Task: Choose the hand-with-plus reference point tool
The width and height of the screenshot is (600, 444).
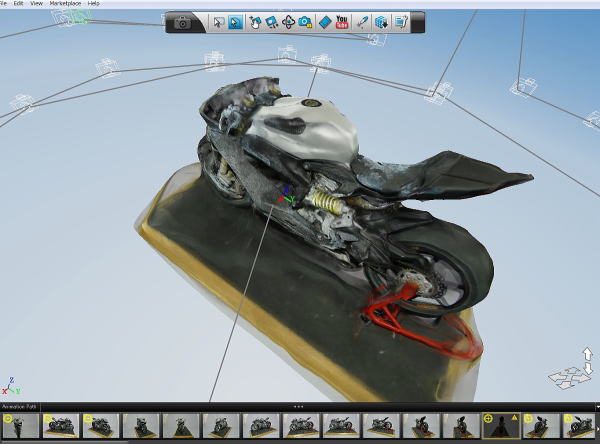Action: click(x=255, y=22)
